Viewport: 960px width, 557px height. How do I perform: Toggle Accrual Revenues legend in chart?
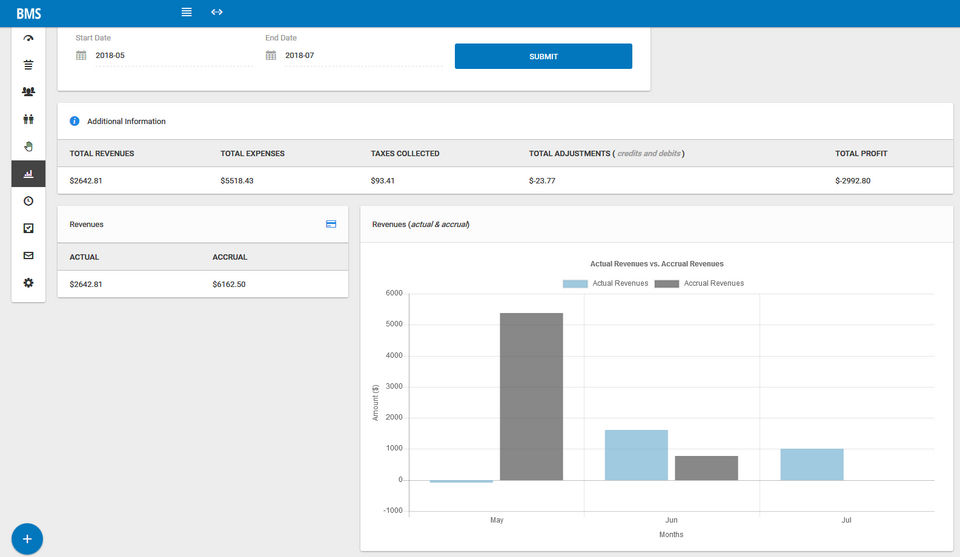(699, 283)
